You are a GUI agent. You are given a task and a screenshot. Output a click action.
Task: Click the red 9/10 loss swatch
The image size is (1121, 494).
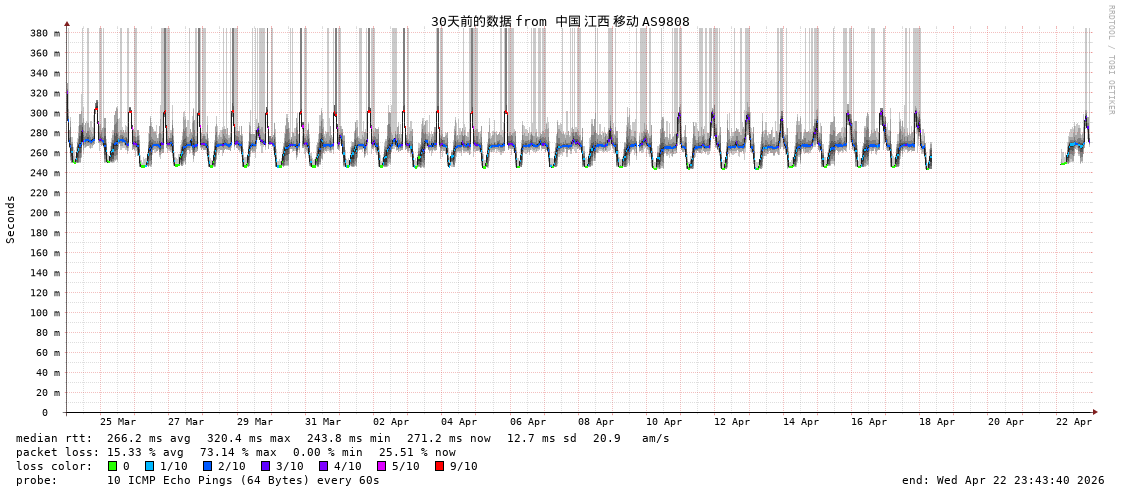coord(439,466)
